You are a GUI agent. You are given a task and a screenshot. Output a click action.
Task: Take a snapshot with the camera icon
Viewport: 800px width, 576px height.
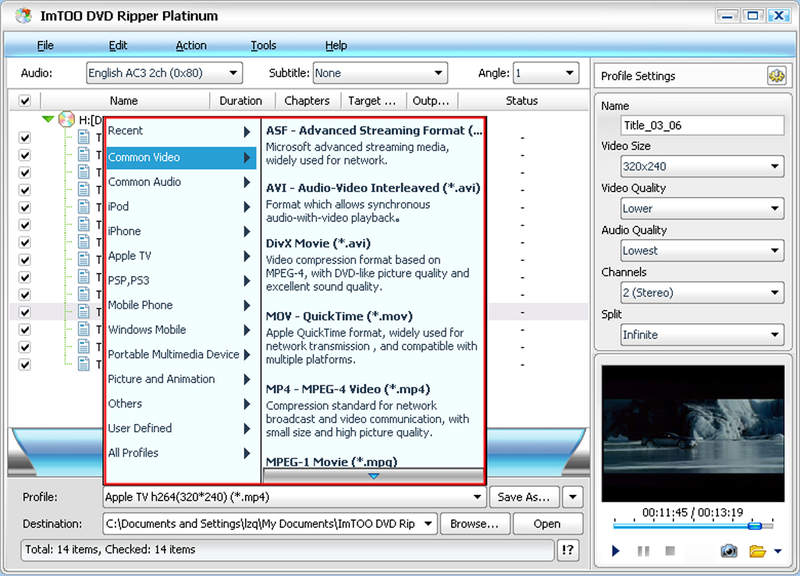729,551
